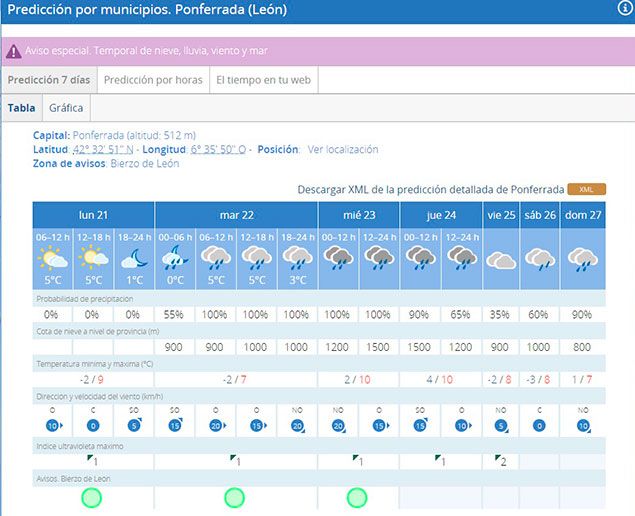
Task: Open the Aviso especial temporal de nieve notice
Action: (145, 51)
